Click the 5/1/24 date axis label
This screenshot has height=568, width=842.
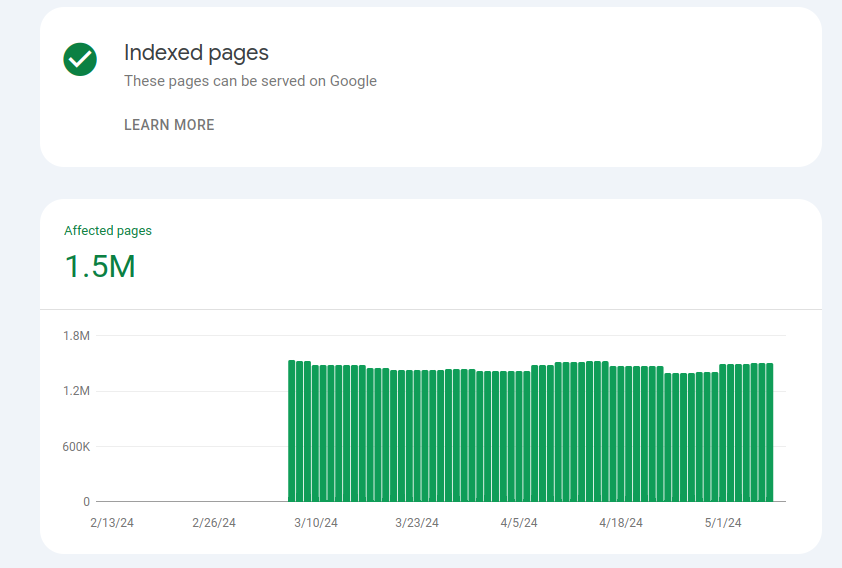[x=723, y=523]
